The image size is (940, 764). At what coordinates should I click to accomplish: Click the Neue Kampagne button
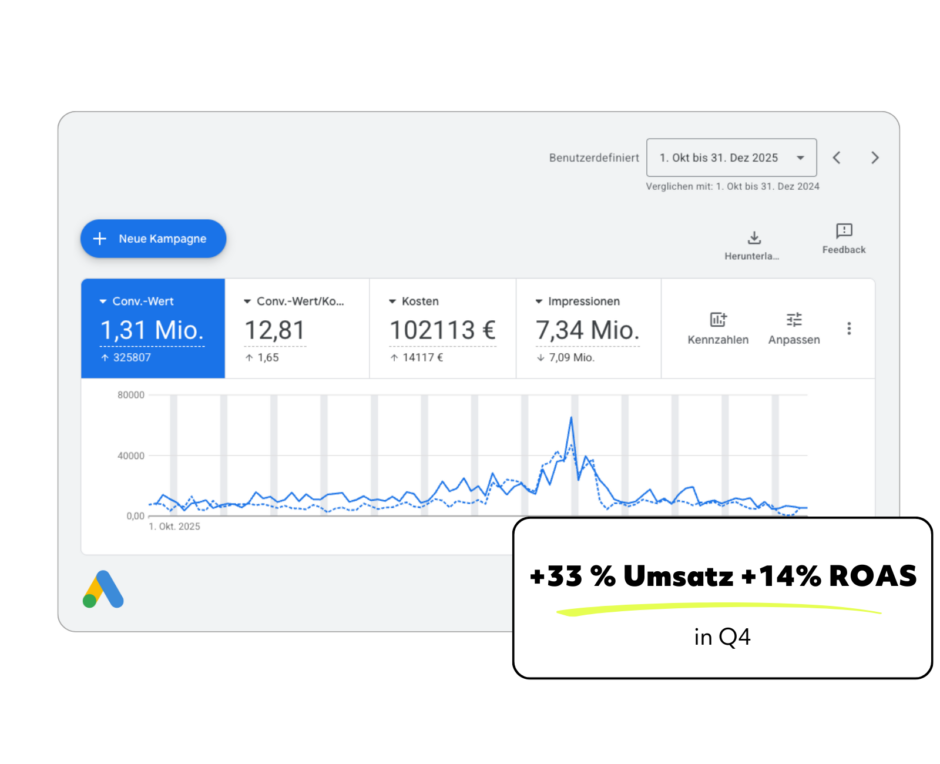coord(153,239)
